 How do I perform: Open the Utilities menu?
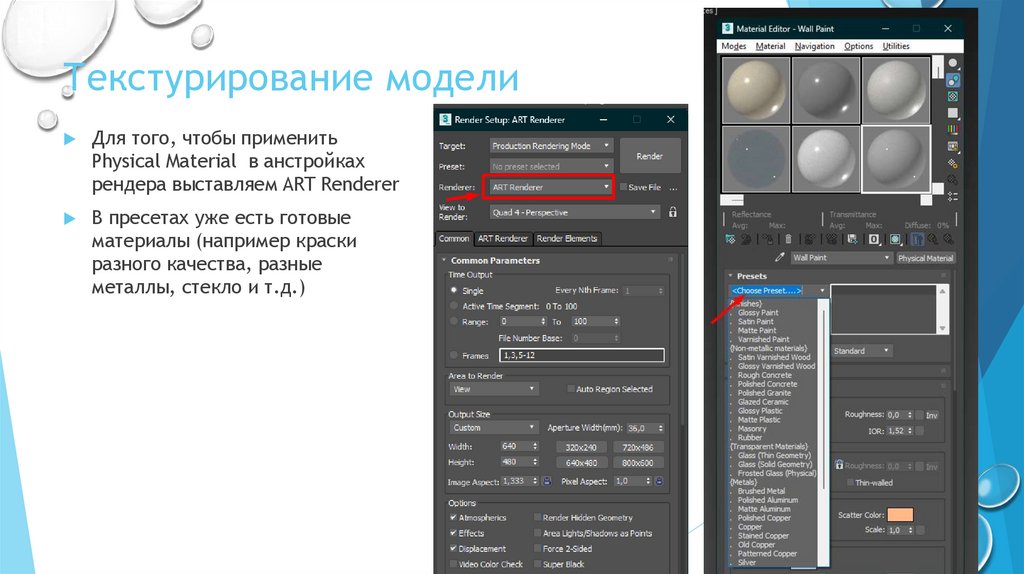[x=895, y=46]
